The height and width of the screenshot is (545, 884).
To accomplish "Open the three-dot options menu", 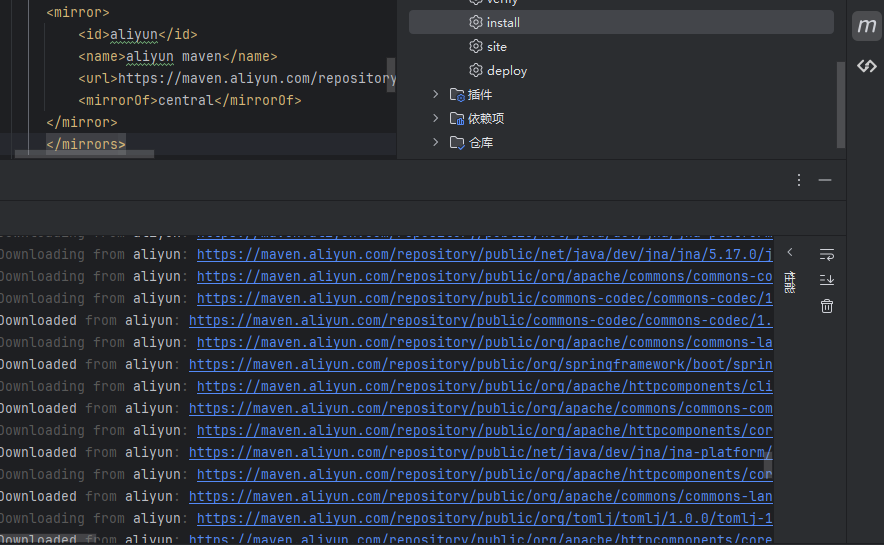I will [799, 180].
